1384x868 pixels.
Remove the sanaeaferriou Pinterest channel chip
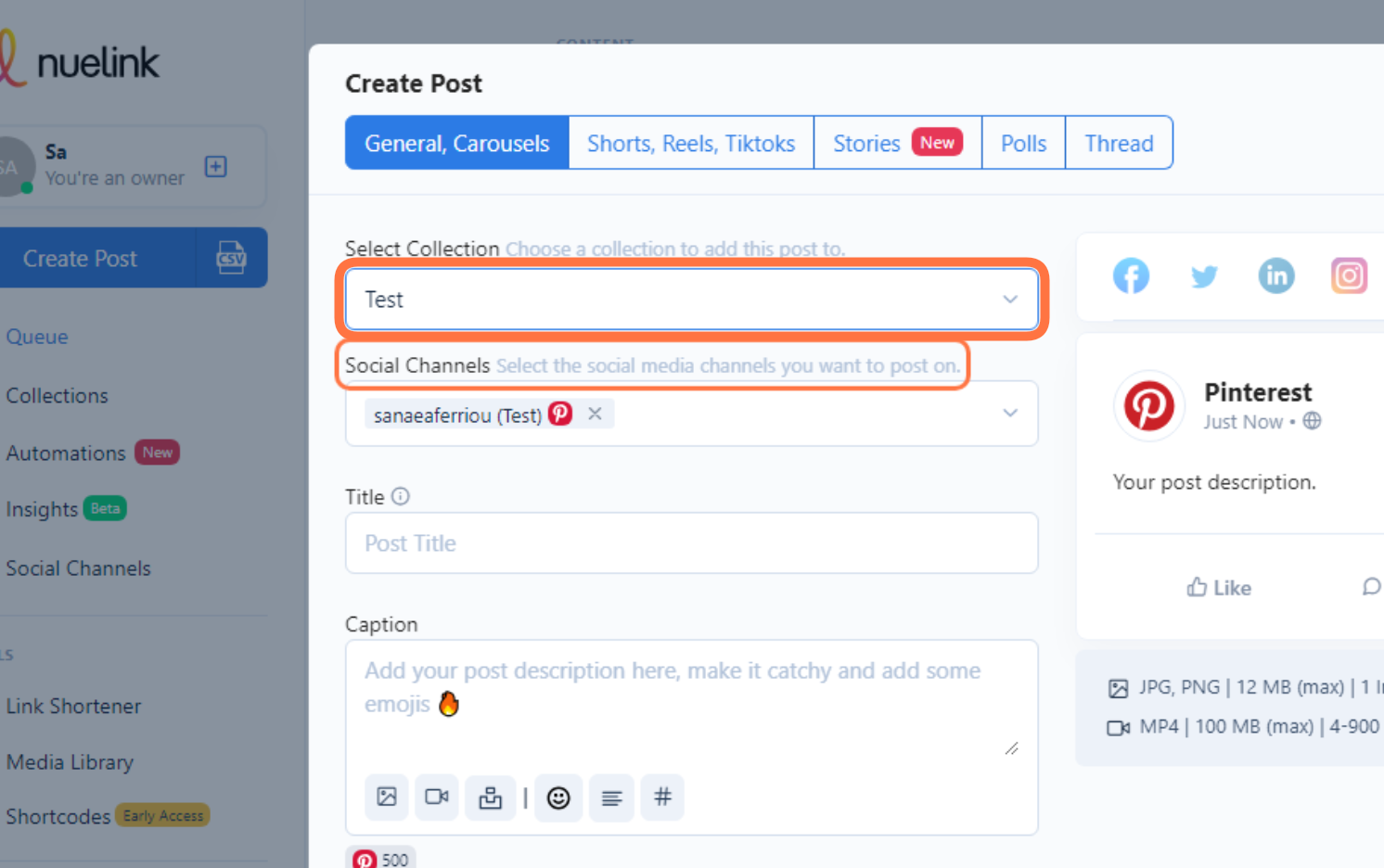596,414
